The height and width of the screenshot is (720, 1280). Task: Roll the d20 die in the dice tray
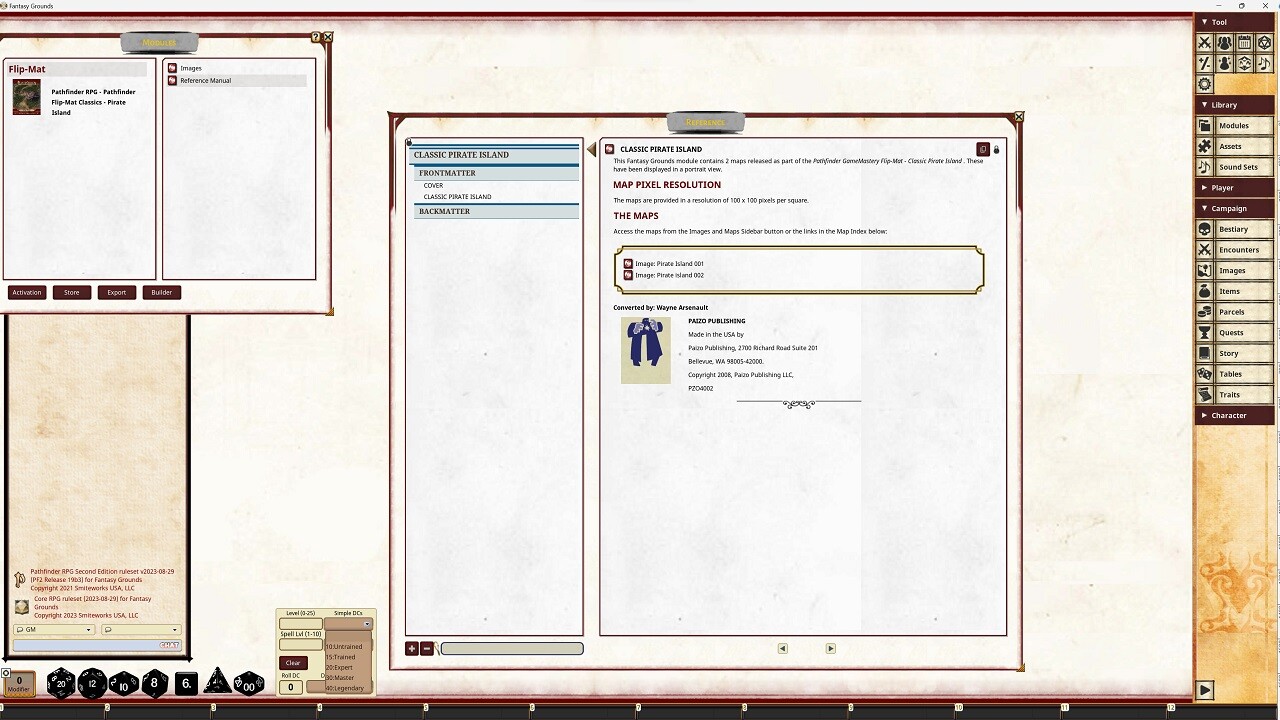[x=60, y=684]
